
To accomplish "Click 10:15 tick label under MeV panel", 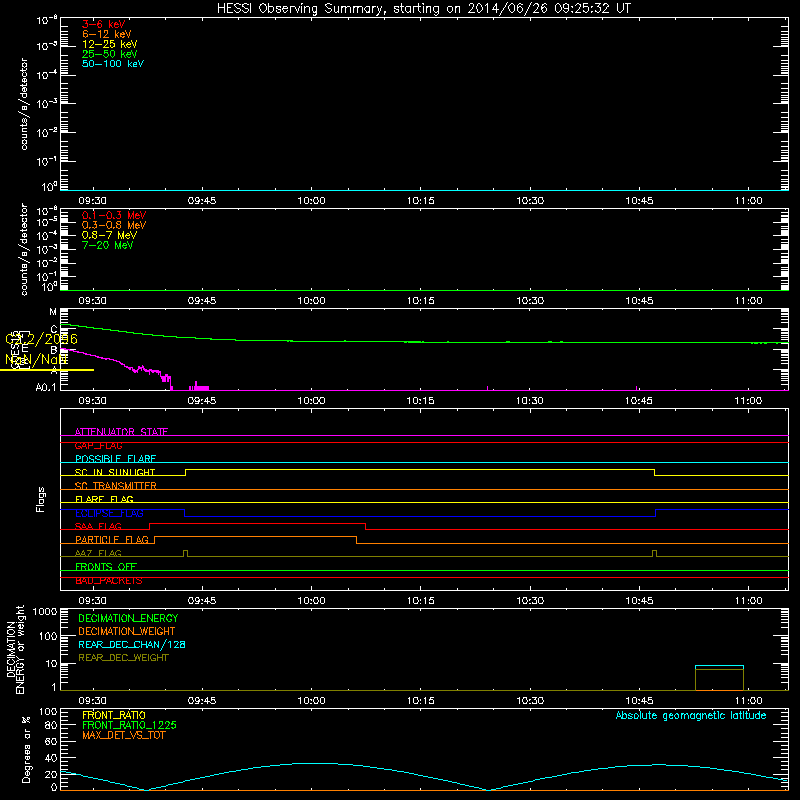I will (420, 301).
